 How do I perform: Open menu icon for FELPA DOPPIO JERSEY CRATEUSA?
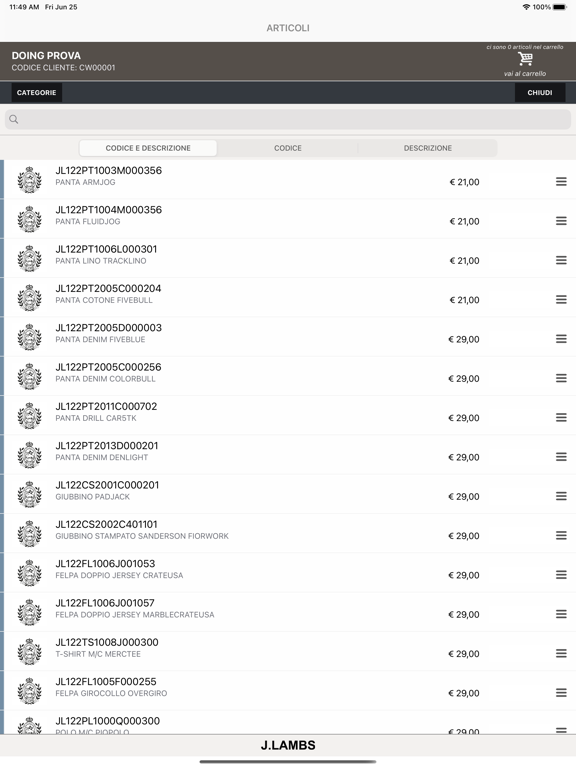(561, 575)
